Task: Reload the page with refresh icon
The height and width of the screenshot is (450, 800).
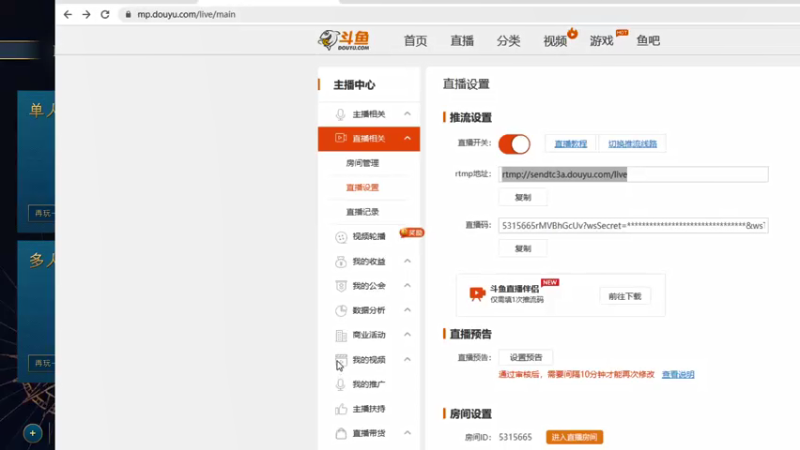Action: tap(105, 14)
